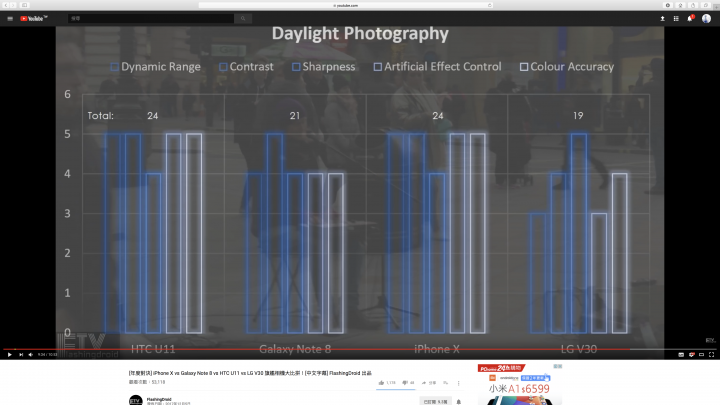720x405 pixels.
Task: Reload the page from address bar
Action: 489,5
